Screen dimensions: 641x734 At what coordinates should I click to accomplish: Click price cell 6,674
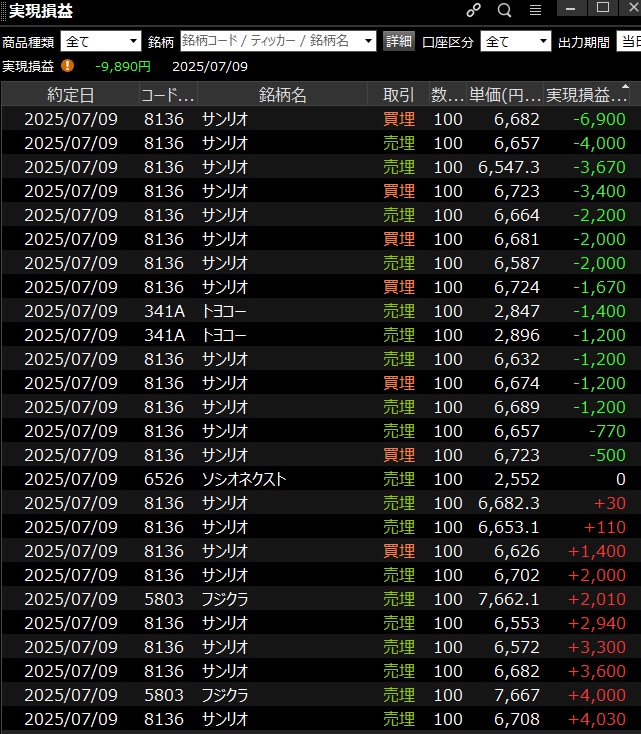[517, 383]
